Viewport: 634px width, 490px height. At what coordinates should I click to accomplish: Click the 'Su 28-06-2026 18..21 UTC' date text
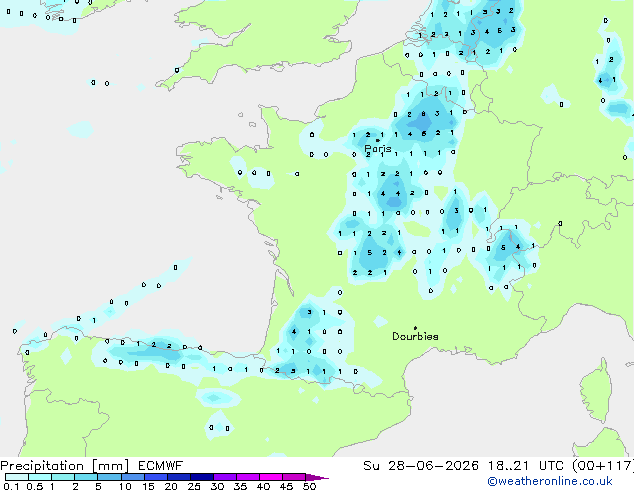click(x=463, y=466)
